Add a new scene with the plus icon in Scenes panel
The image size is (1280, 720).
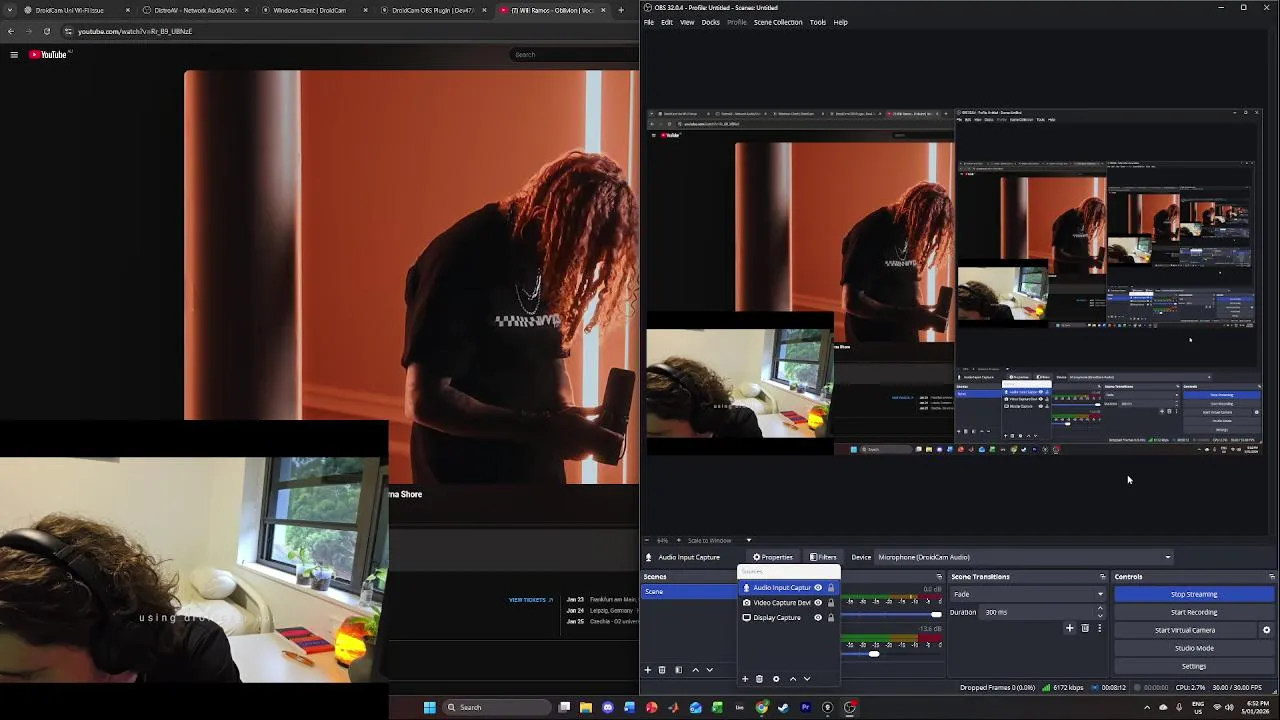[x=647, y=670]
